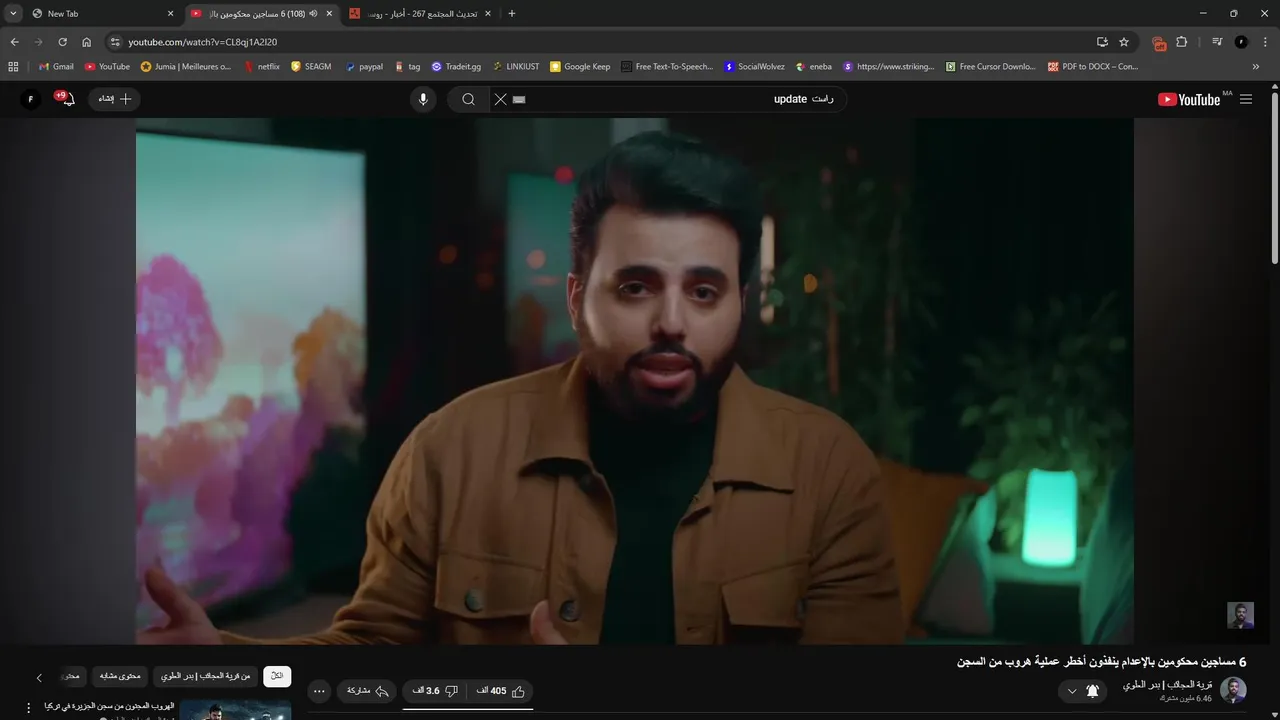The height and width of the screenshot is (720, 1280).
Task: Click the video player area
Action: pos(635,381)
